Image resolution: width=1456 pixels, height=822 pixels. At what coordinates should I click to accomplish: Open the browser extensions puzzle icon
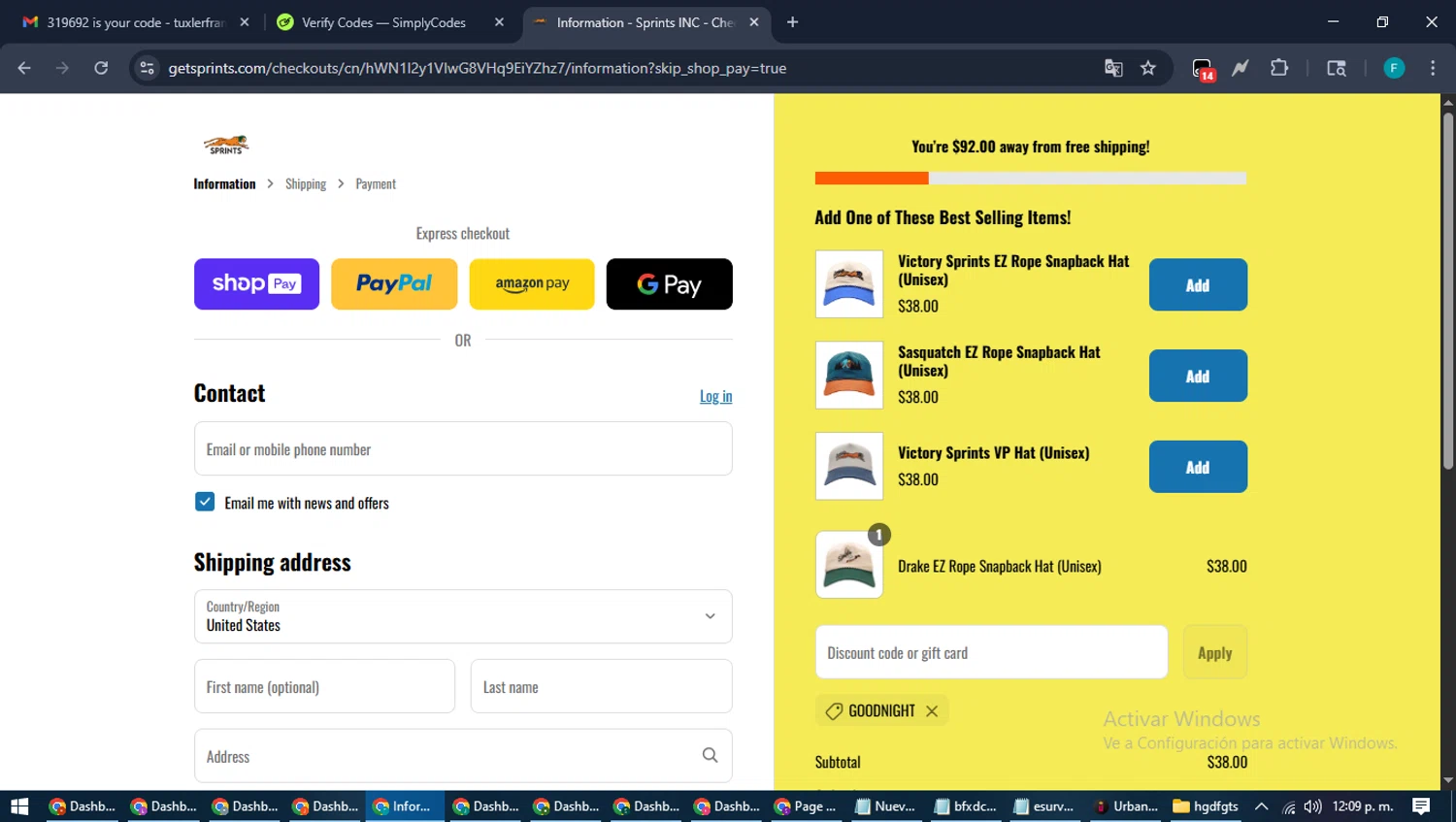1279,68
